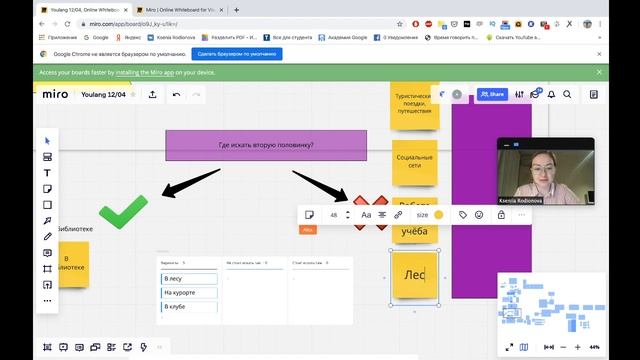Select the 'Социальные сети' sticky note
This screenshot has height=360, width=640.
click(415, 162)
